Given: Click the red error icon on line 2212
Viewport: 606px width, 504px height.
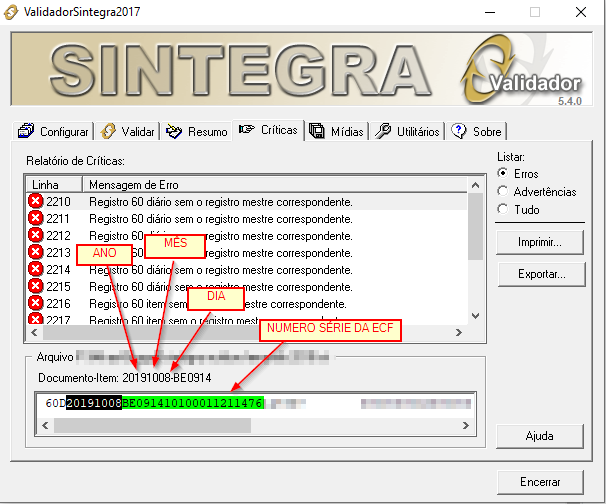Looking at the screenshot, I should 36,235.
